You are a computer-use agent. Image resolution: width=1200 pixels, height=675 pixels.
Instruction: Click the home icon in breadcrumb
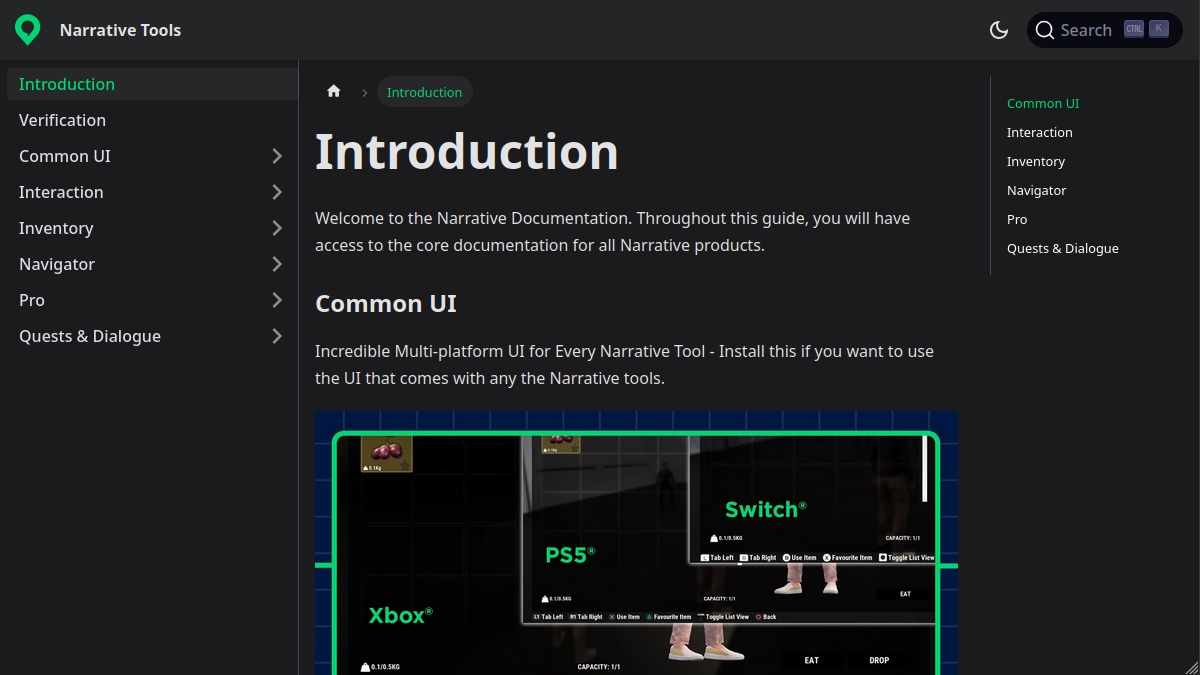coord(334,92)
